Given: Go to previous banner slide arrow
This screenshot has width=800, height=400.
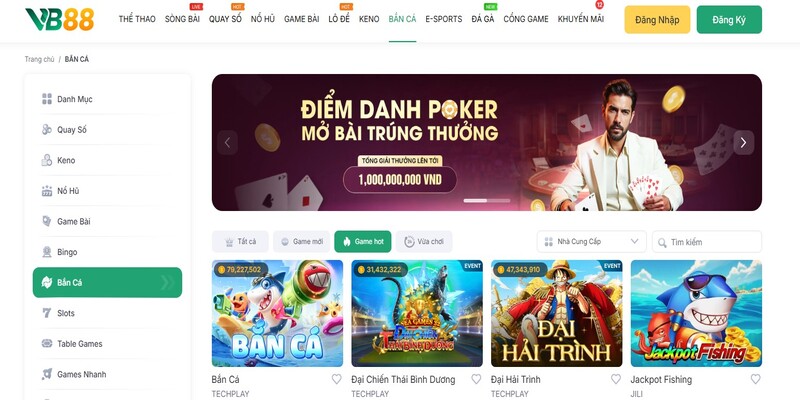Looking at the screenshot, I should pos(228,143).
